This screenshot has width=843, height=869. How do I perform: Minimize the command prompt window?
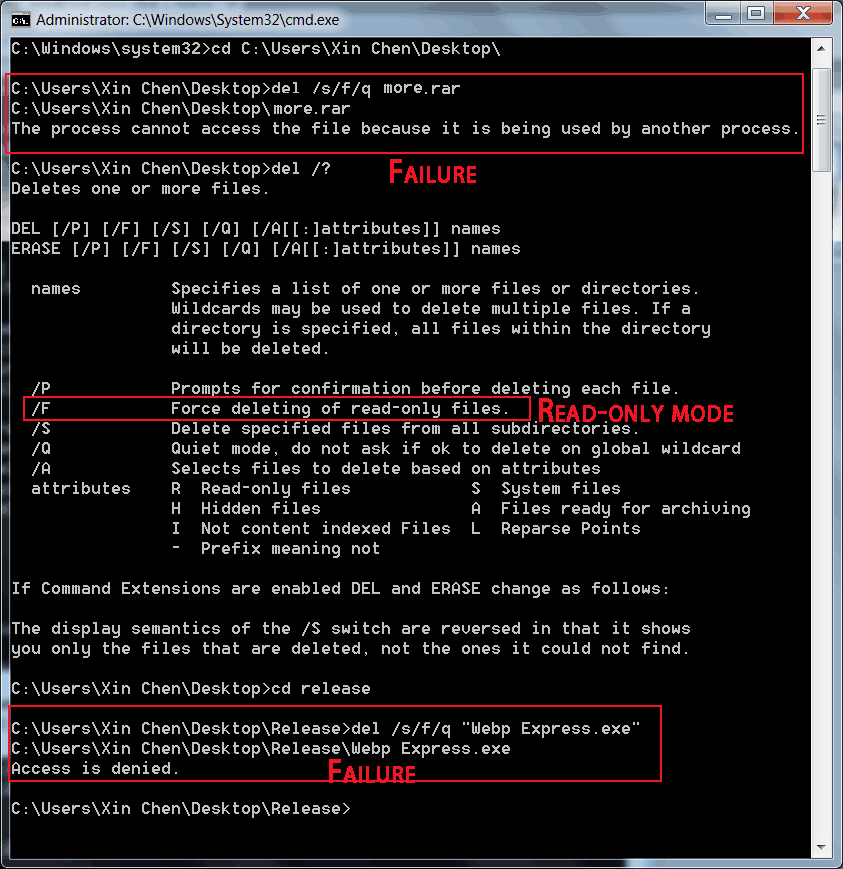point(723,13)
